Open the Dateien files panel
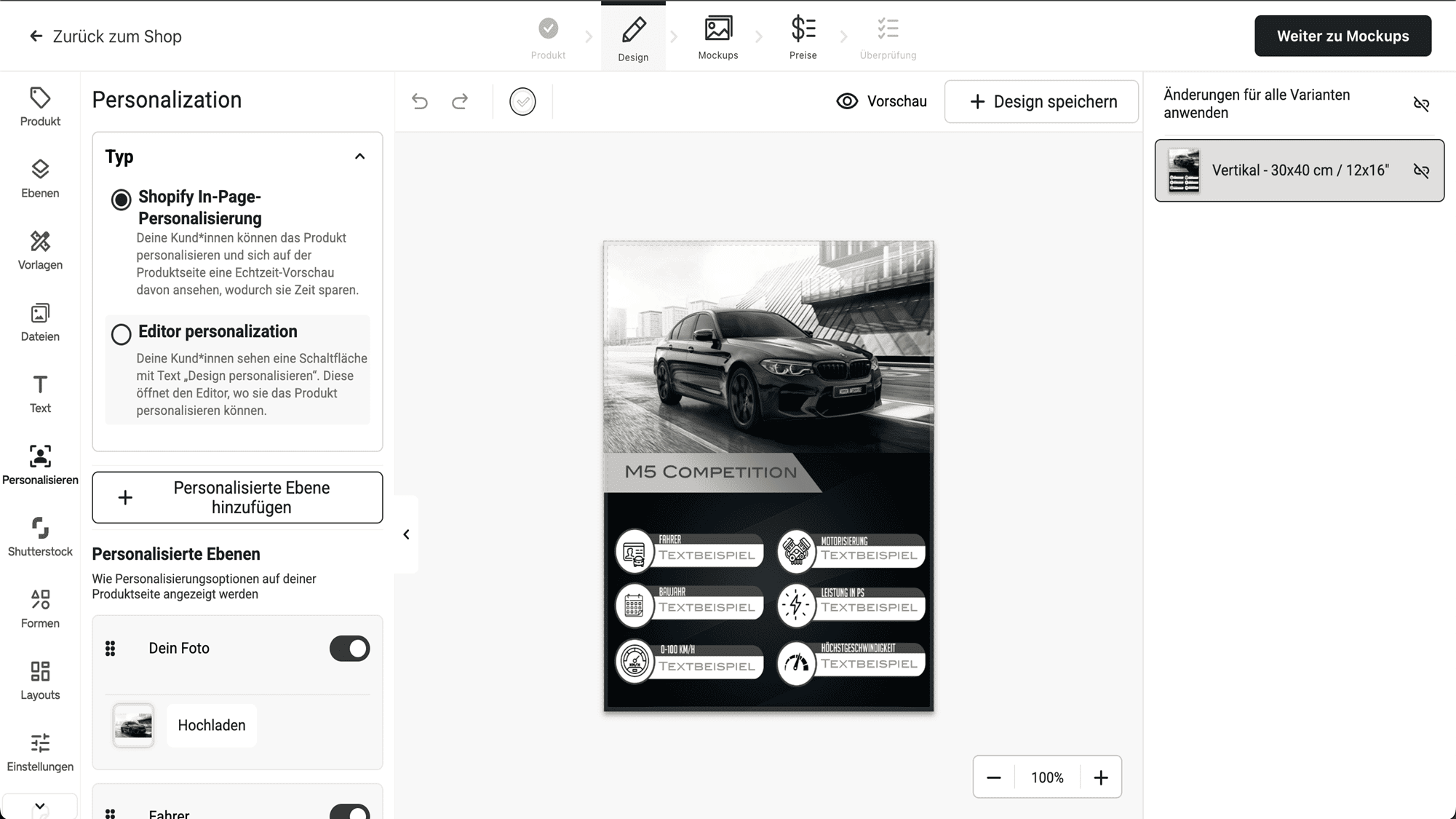Viewport: 1456px width, 819px height. pyautogui.click(x=40, y=323)
